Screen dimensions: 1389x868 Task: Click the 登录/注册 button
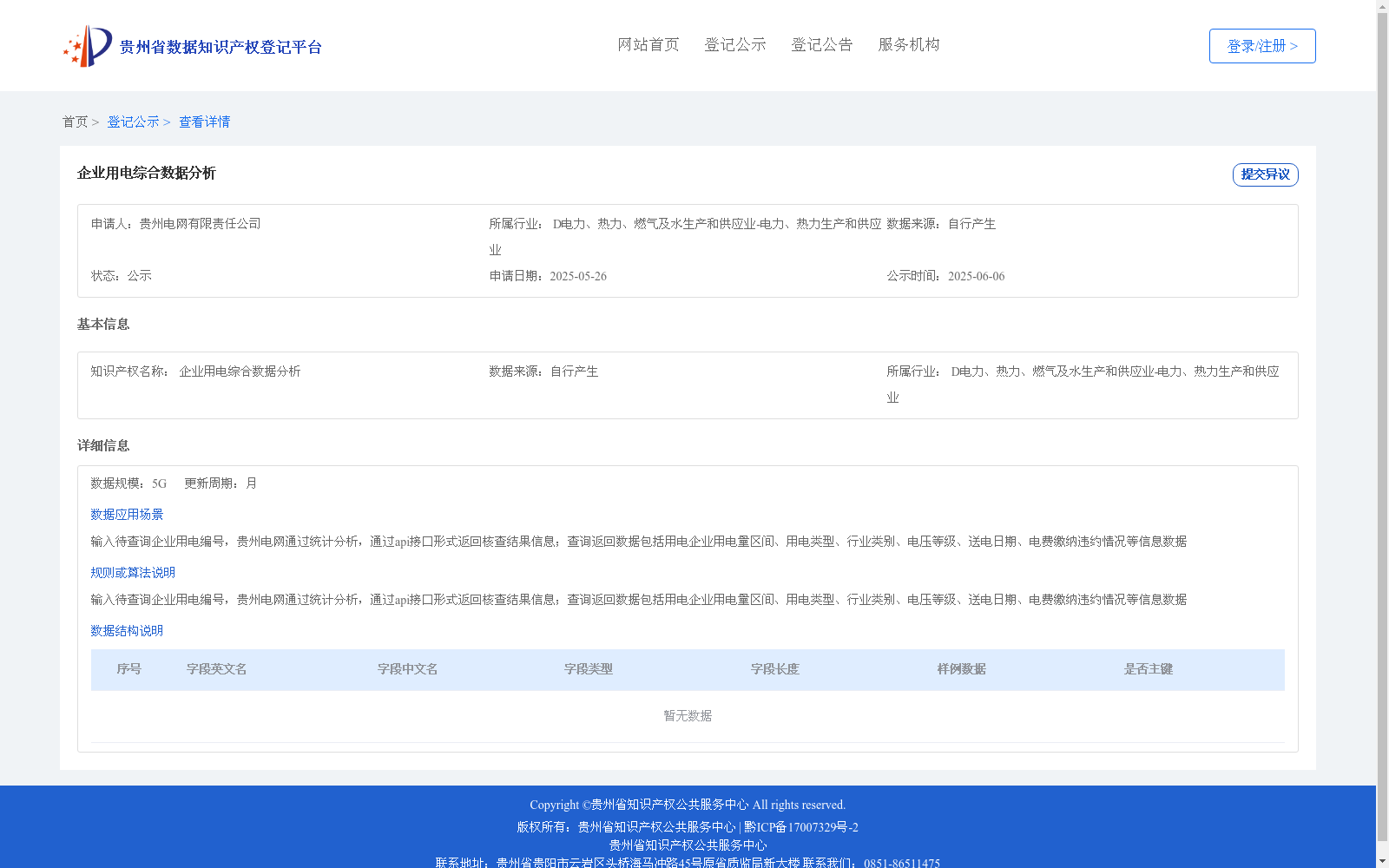1262,46
